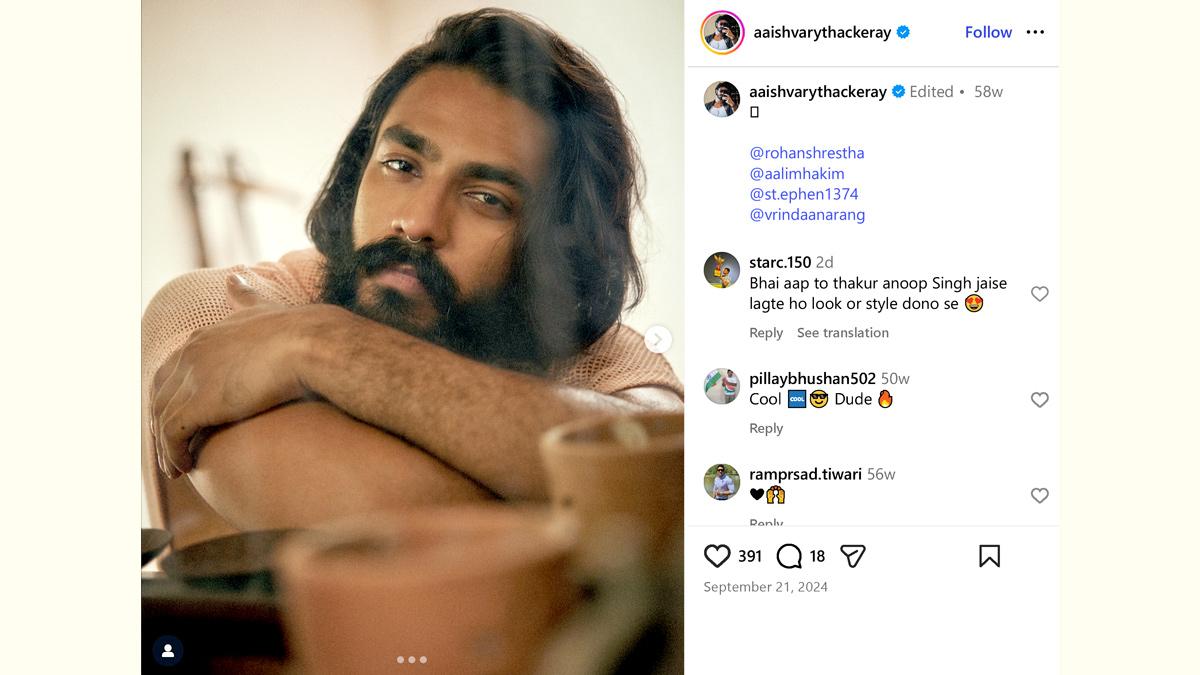This screenshot has width=1200, height=675.
Task: Share the post with the paper plane icon
Action: point(852,556)
